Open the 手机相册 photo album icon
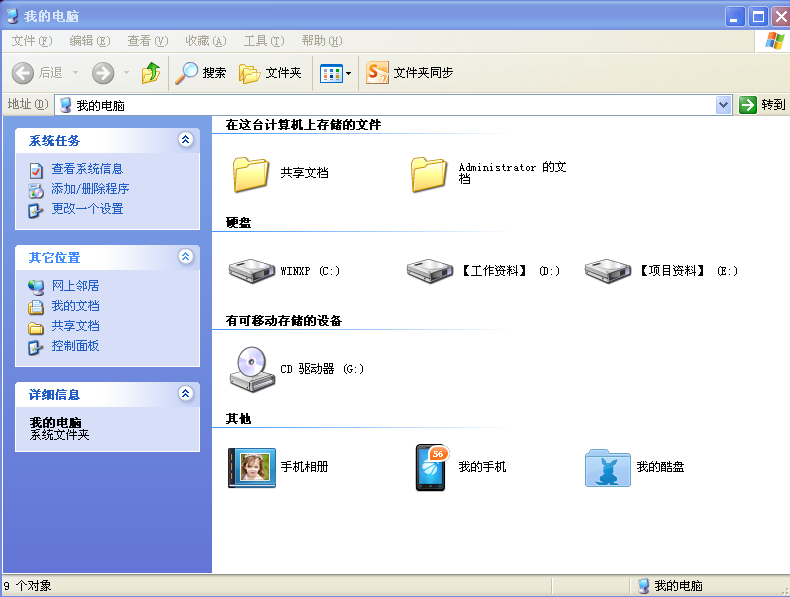Viewport: 790px width, 597px height. point(251,467)
